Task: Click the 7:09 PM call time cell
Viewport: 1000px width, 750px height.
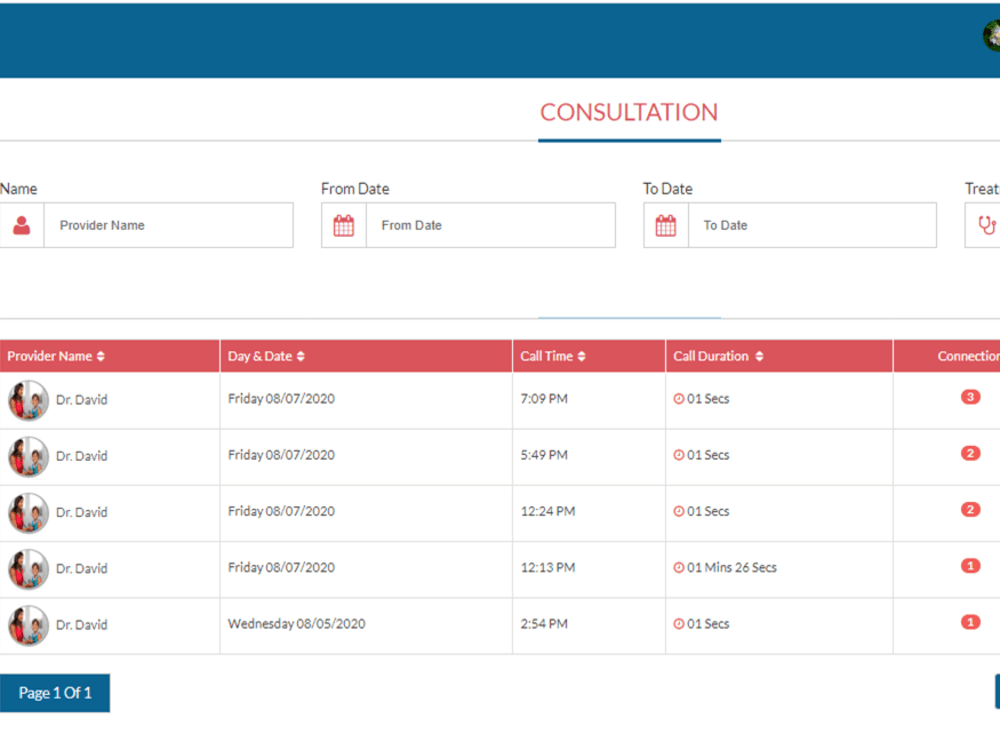Action: click(x=544, y=399)
